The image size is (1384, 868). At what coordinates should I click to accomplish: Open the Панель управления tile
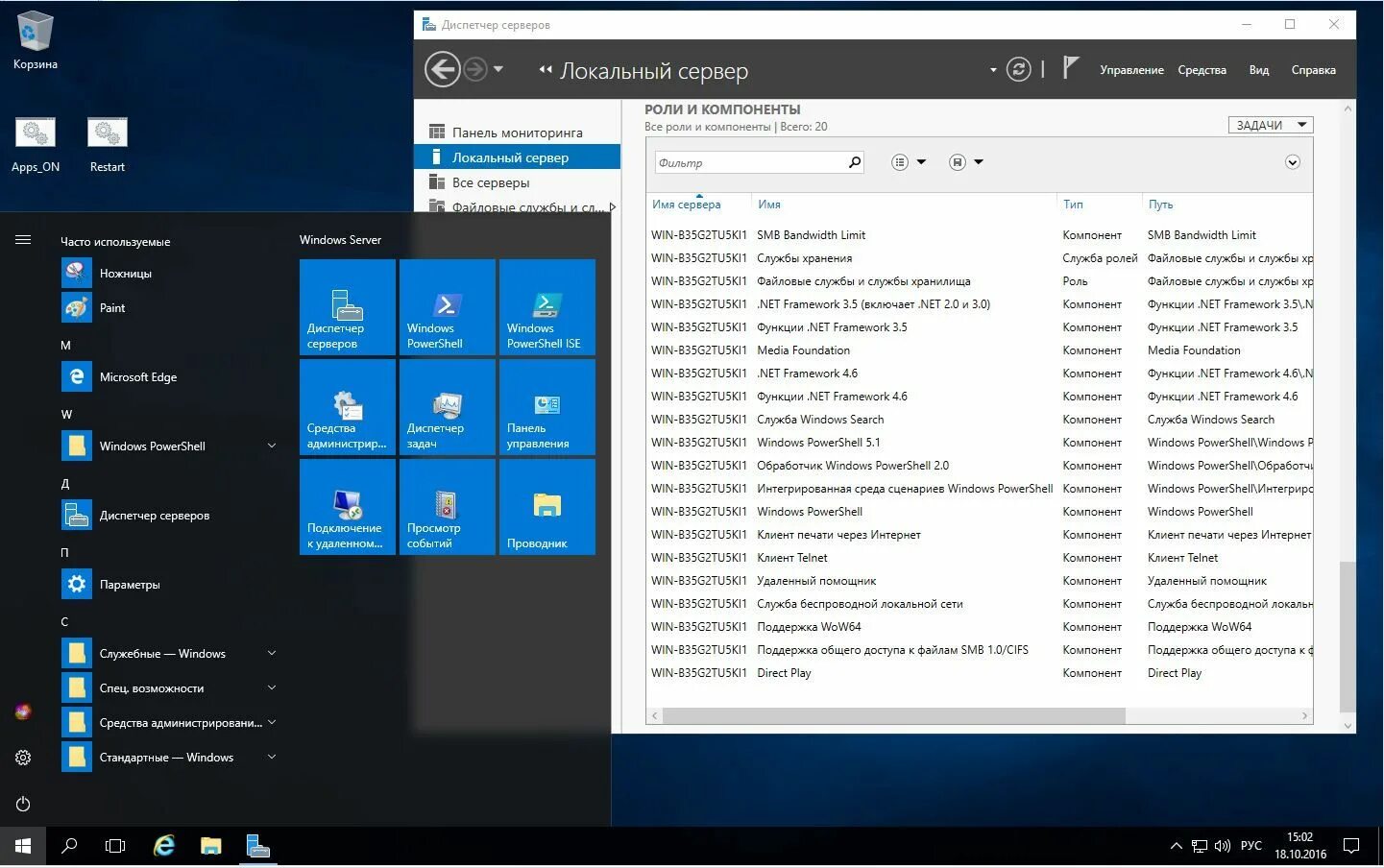click(546, 407)
